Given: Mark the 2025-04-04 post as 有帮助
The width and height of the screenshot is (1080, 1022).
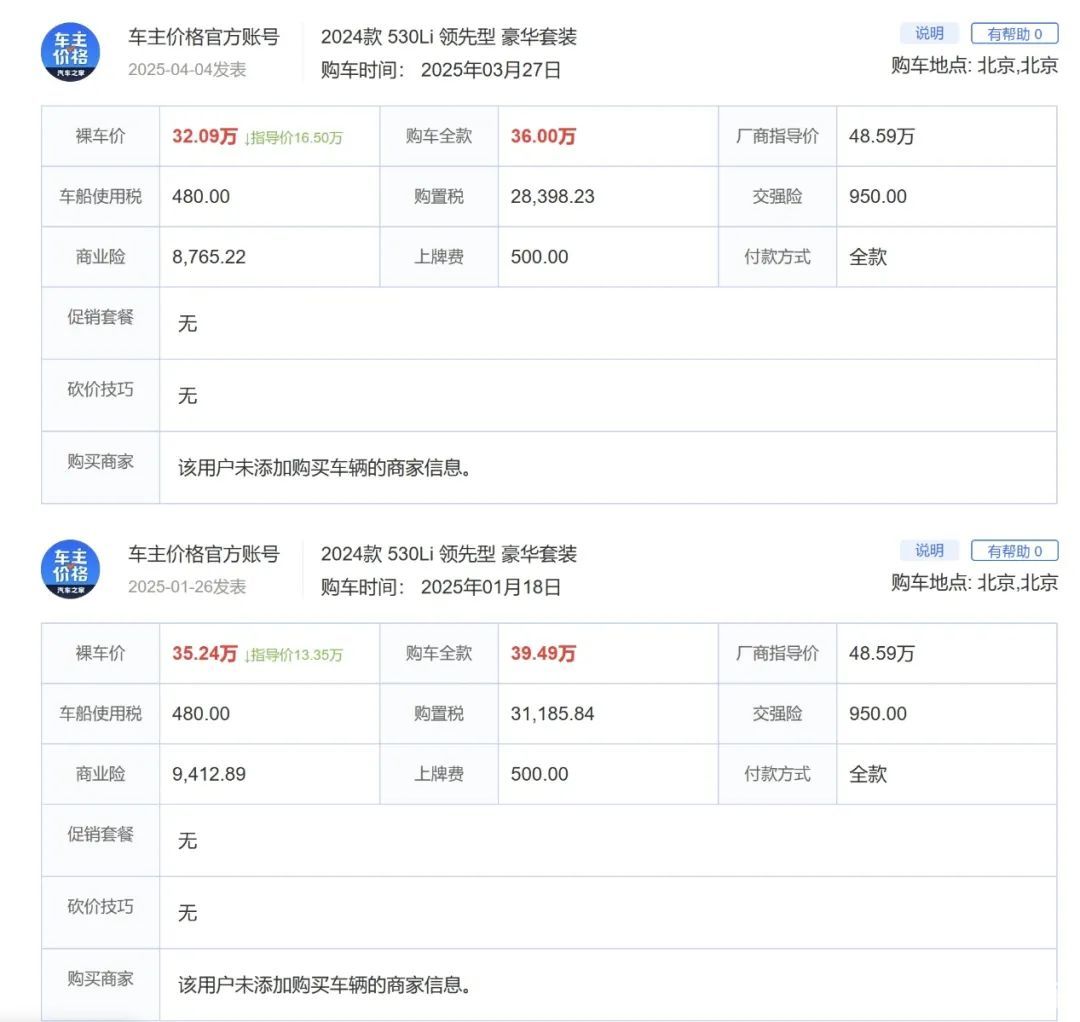Looking at the screenshot, I should [x=1014, y=34].
